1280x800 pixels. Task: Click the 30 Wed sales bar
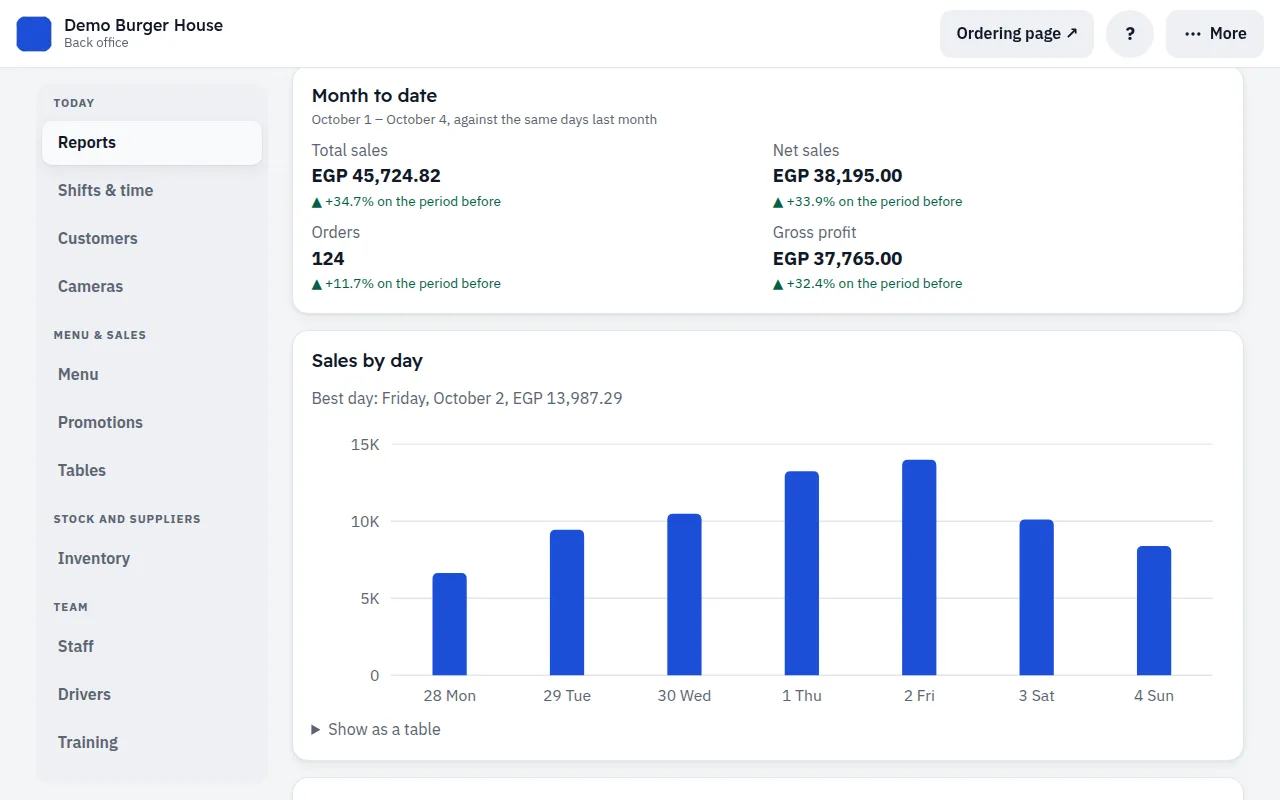(684, 595)
